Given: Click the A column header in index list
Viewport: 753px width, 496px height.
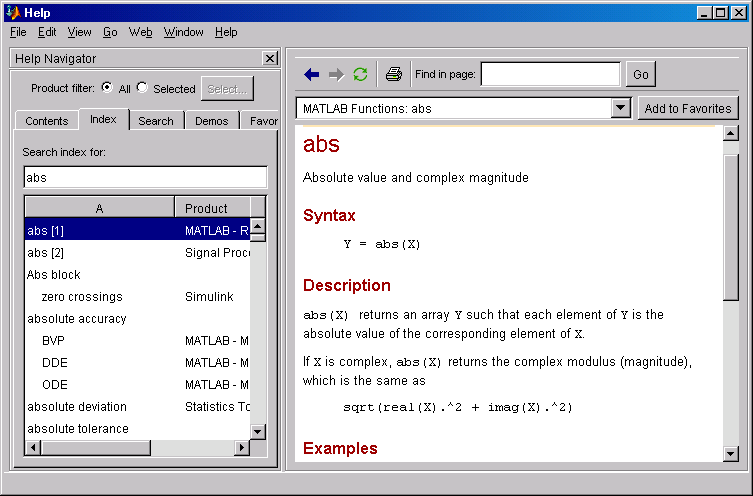Looking at the screenshot, I should click(99, 208).
